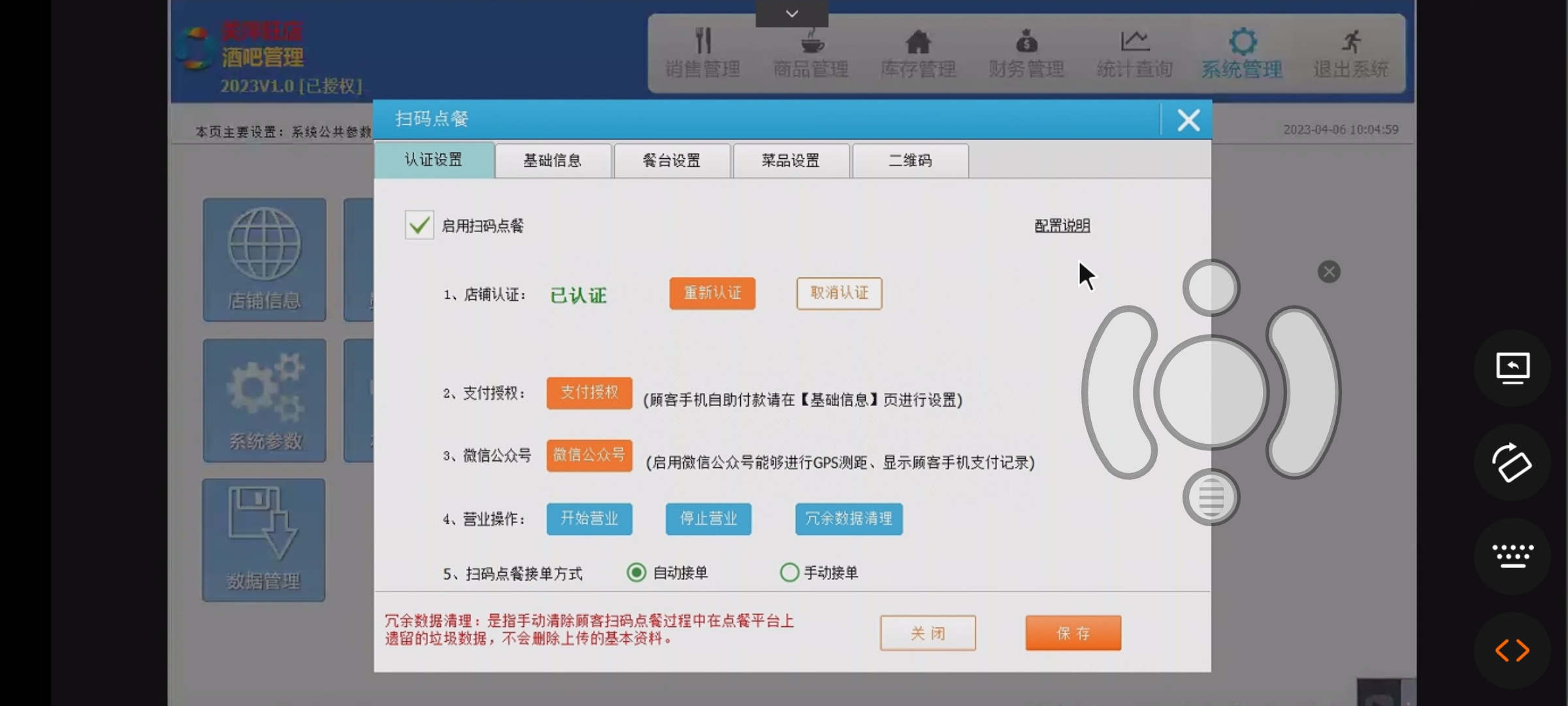The image size is (1568, 706).
Task: Switch to 基础信息 tab
Action: tap(553, 161)
